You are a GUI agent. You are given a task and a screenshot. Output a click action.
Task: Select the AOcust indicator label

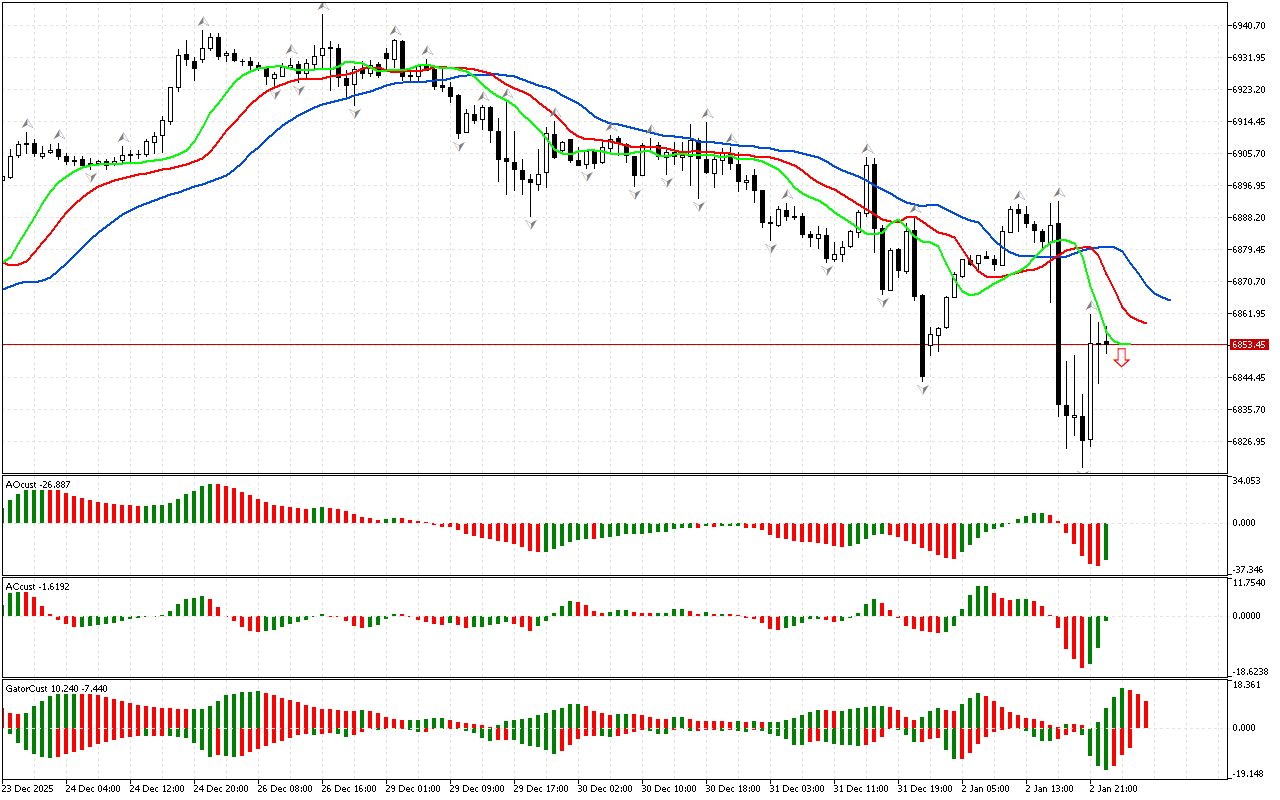[x=38, y=484]
